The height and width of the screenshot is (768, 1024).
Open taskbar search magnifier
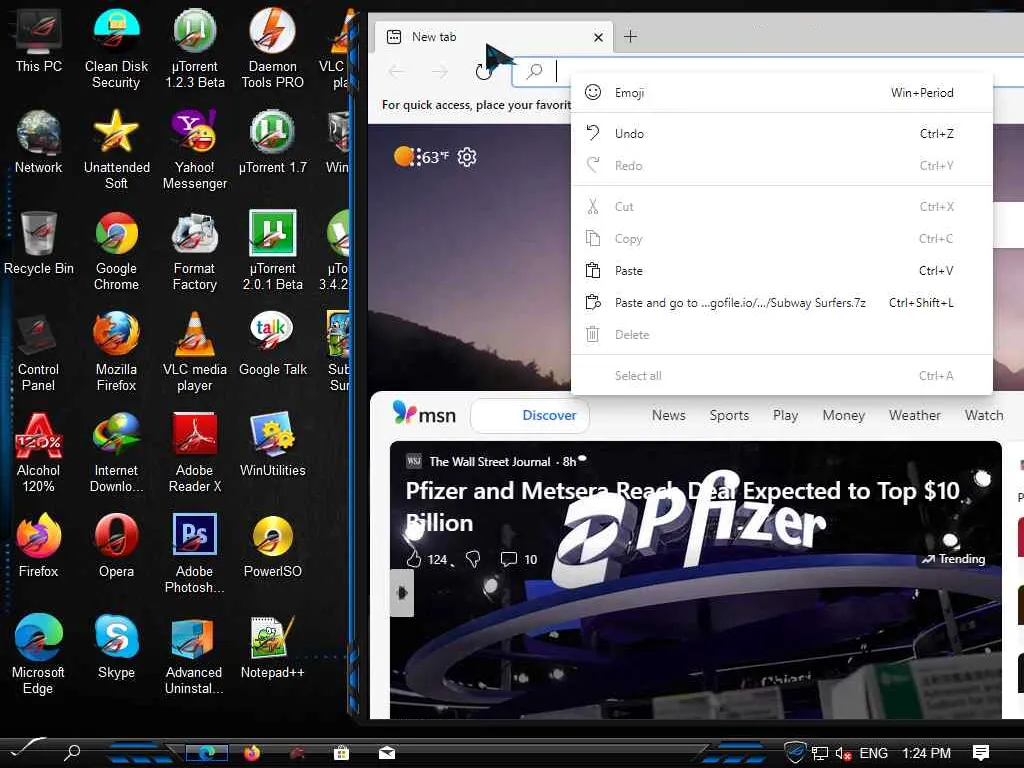72,752
